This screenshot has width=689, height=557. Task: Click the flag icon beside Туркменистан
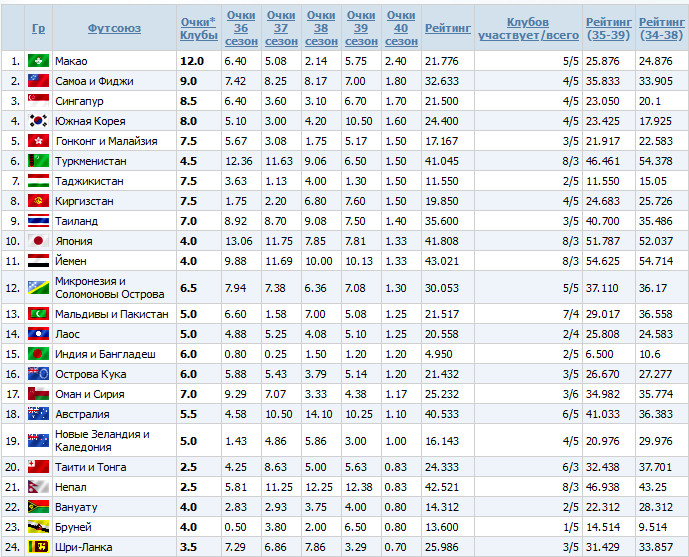(x=38, y=161)
